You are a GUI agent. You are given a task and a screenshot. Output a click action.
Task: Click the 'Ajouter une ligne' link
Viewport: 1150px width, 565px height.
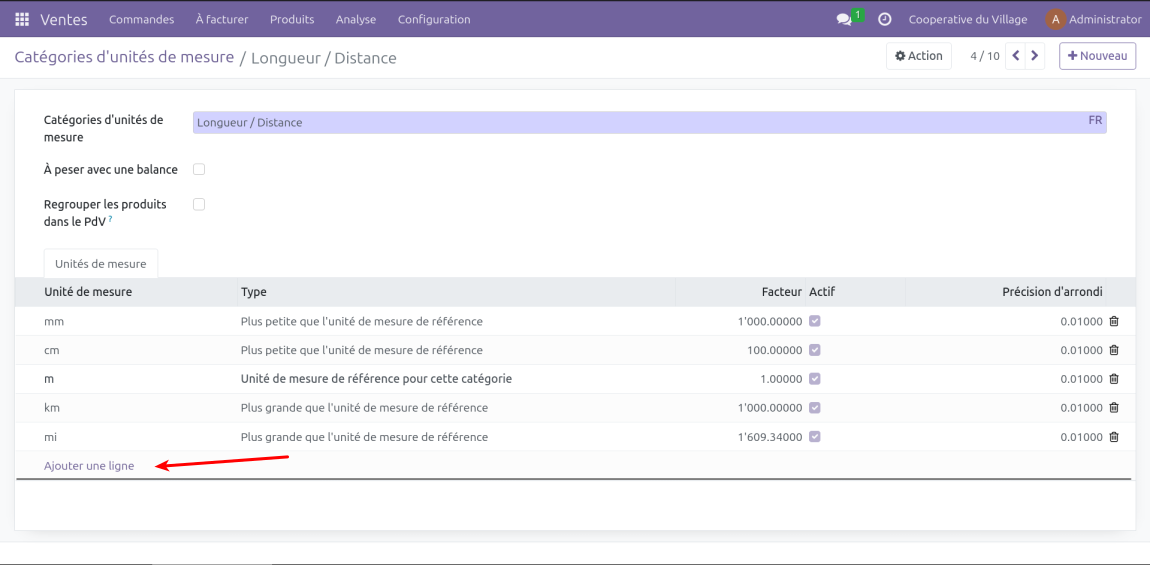(89, 466)
